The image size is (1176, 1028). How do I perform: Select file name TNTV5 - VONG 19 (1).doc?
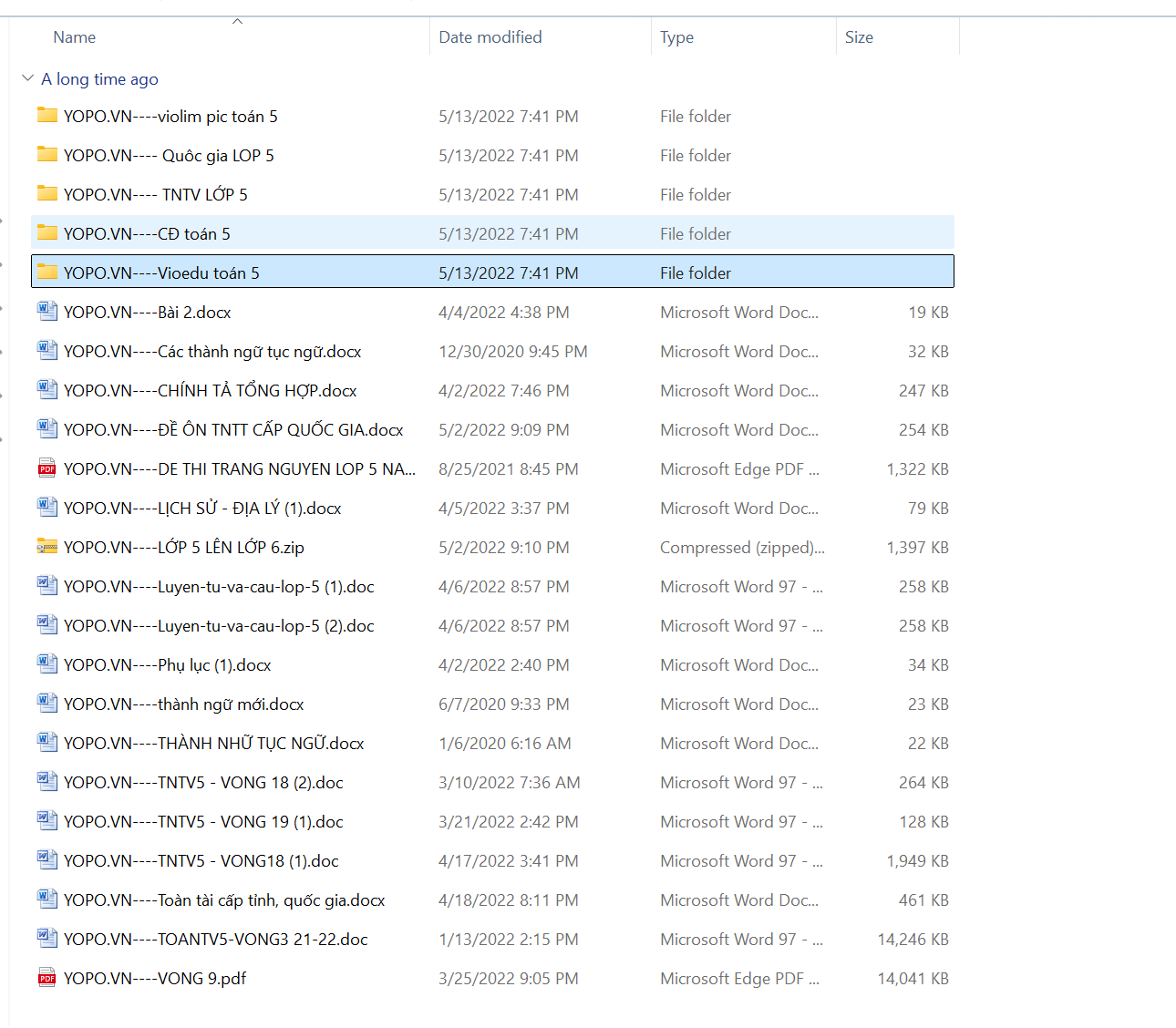[251, 822]
